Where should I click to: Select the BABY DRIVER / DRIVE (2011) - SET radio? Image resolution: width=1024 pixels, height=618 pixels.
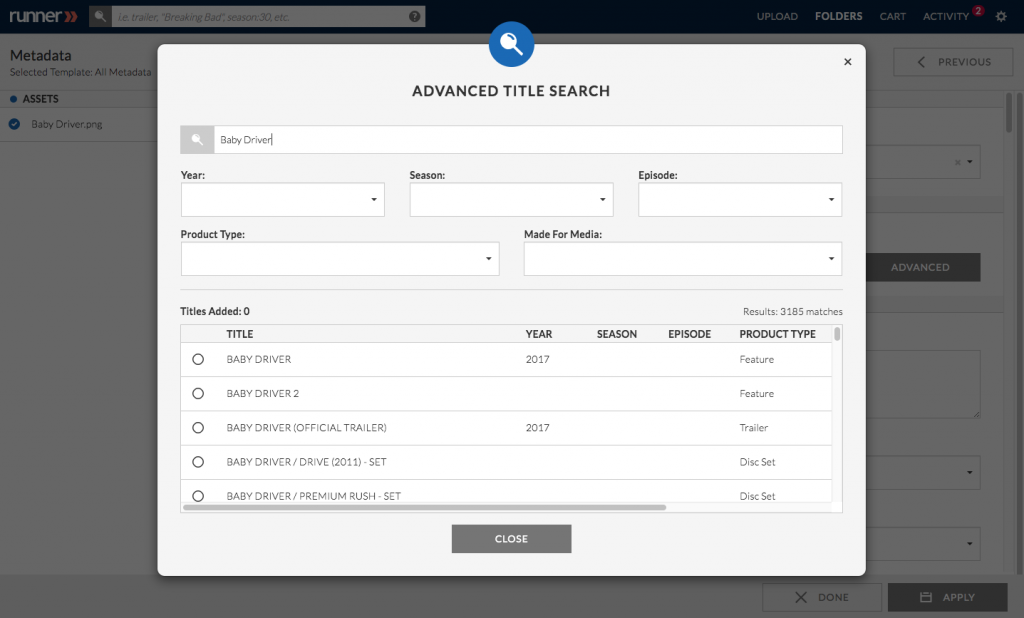198,462
